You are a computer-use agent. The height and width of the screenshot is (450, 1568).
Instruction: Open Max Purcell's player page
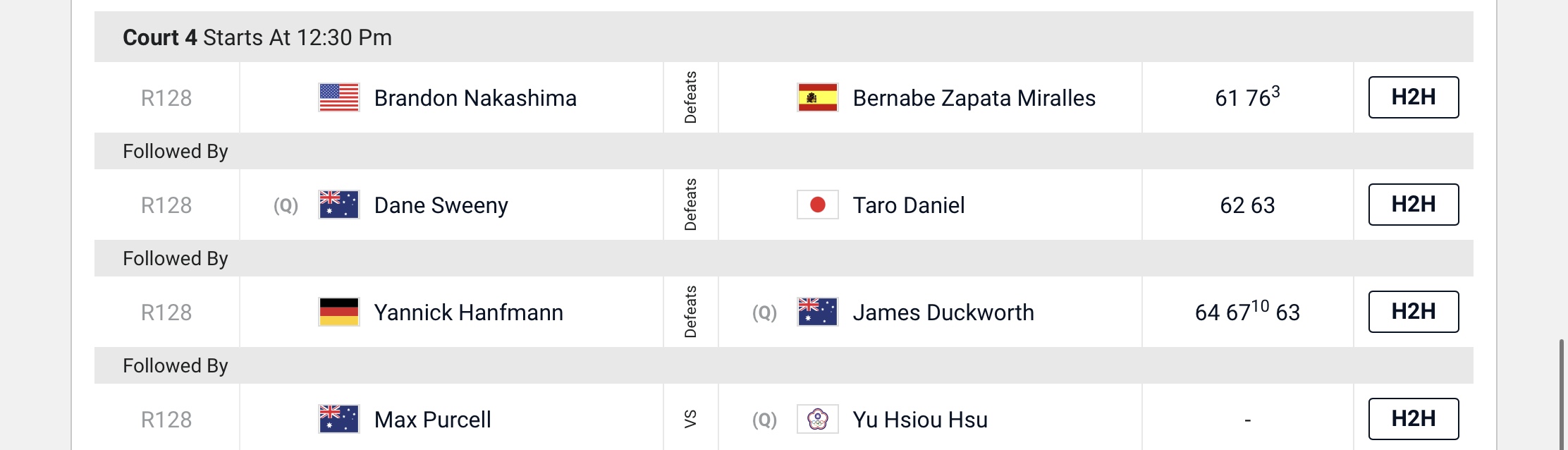[x=433, y=420]
